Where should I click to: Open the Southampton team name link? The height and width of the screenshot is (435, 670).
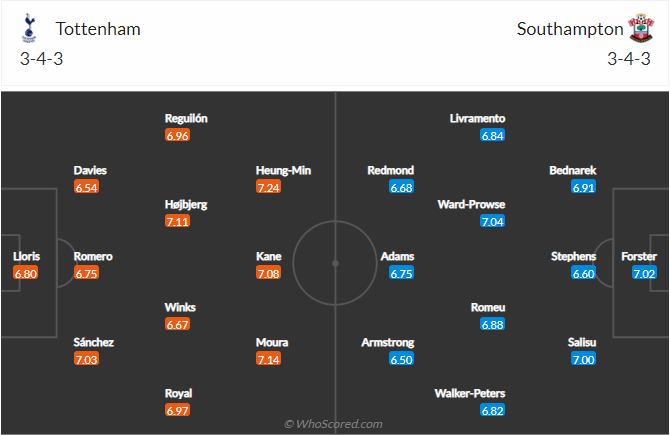570,29
